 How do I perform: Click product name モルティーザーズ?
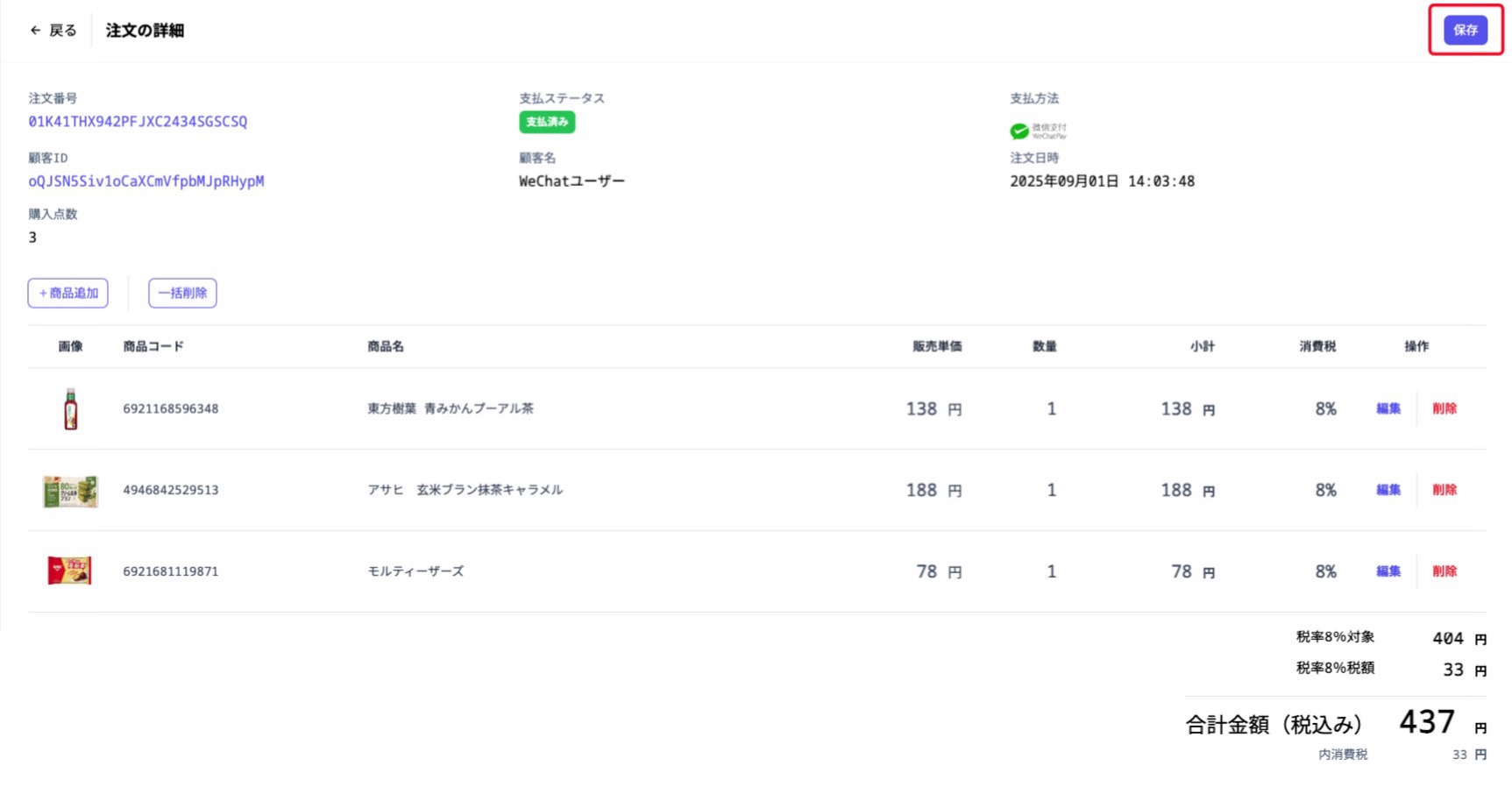[x=415, y=571]
